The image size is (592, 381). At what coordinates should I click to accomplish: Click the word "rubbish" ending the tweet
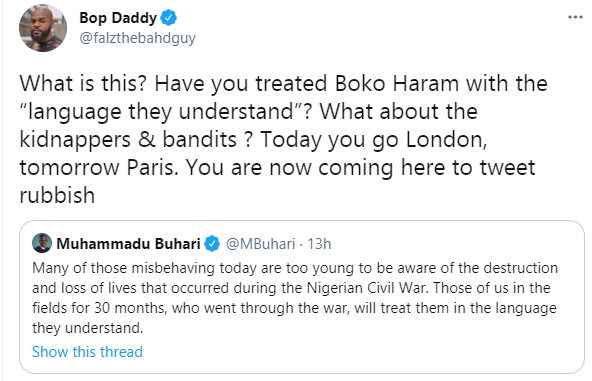click(57, 195)
